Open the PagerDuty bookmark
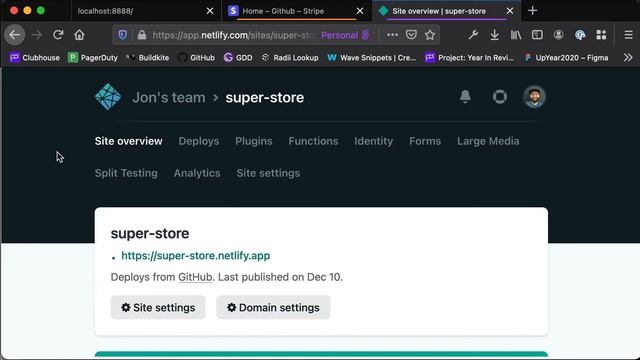Image resolution: width=640 pixels, height=360 pixels. point(93,58)
